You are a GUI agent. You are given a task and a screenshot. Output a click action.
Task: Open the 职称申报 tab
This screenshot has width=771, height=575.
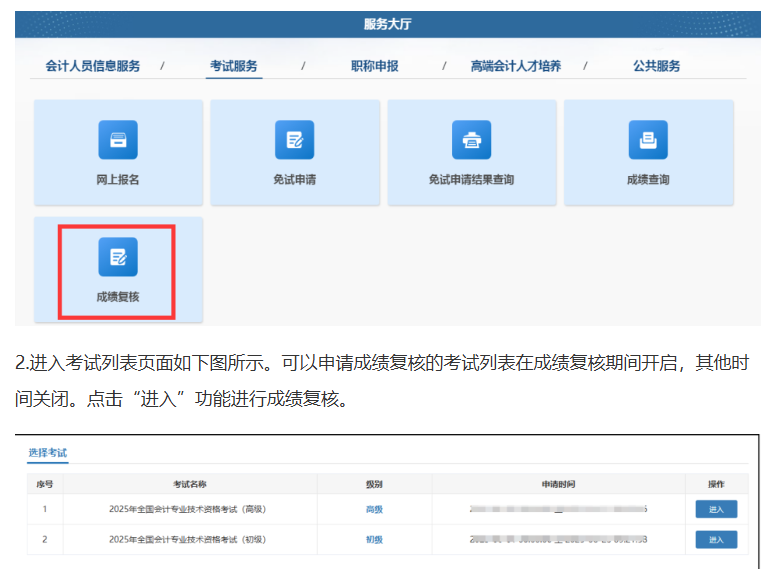pyautogui.click(x=375, y=66)
